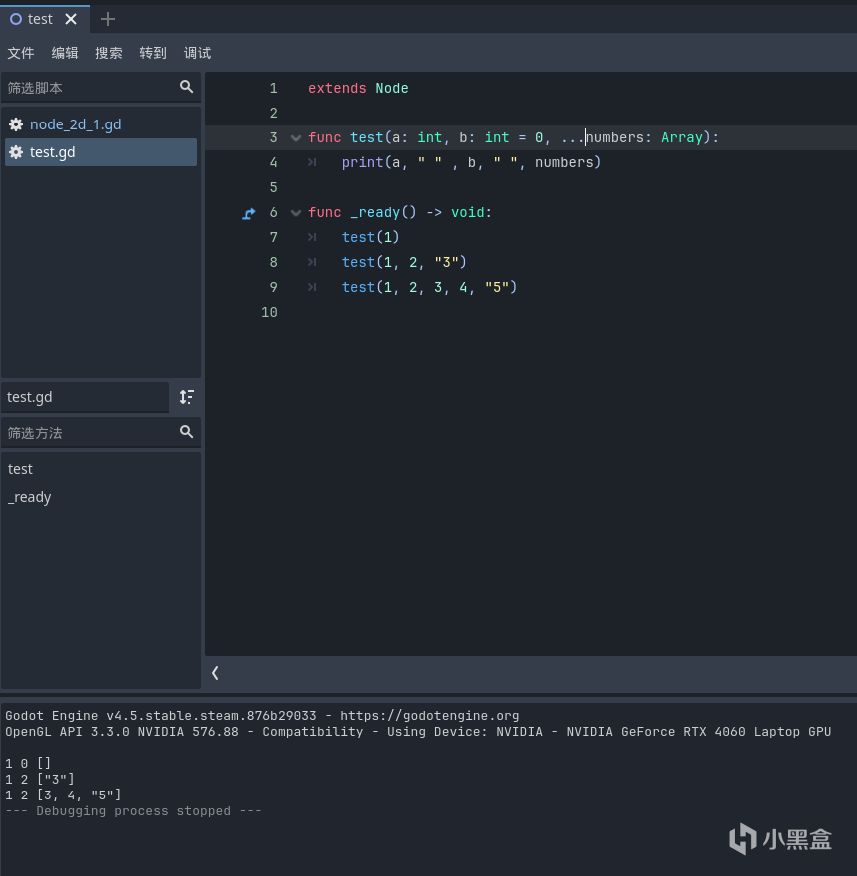Screen dimensions: 857x876
Task: Jump to _ready method in outline
Action: pyautogui.click(x=30, y=497)
